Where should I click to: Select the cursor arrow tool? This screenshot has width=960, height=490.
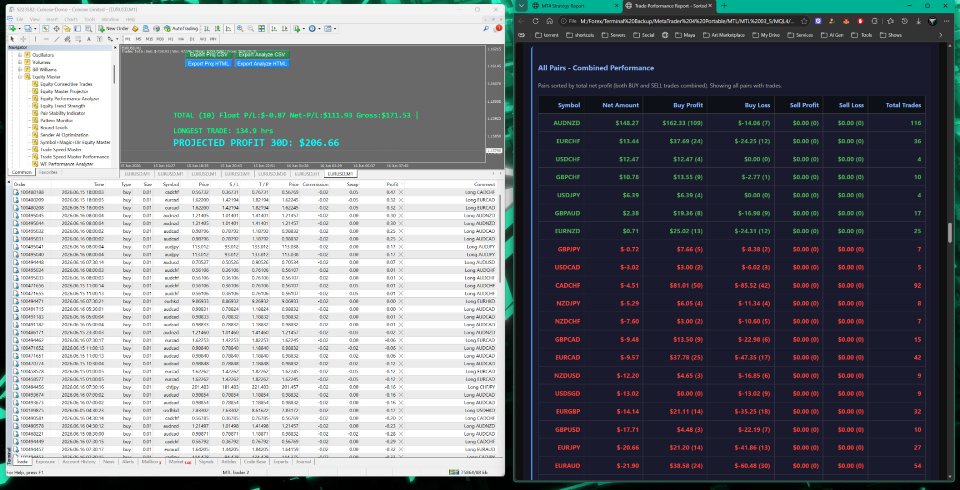click(x=12, y=39)
